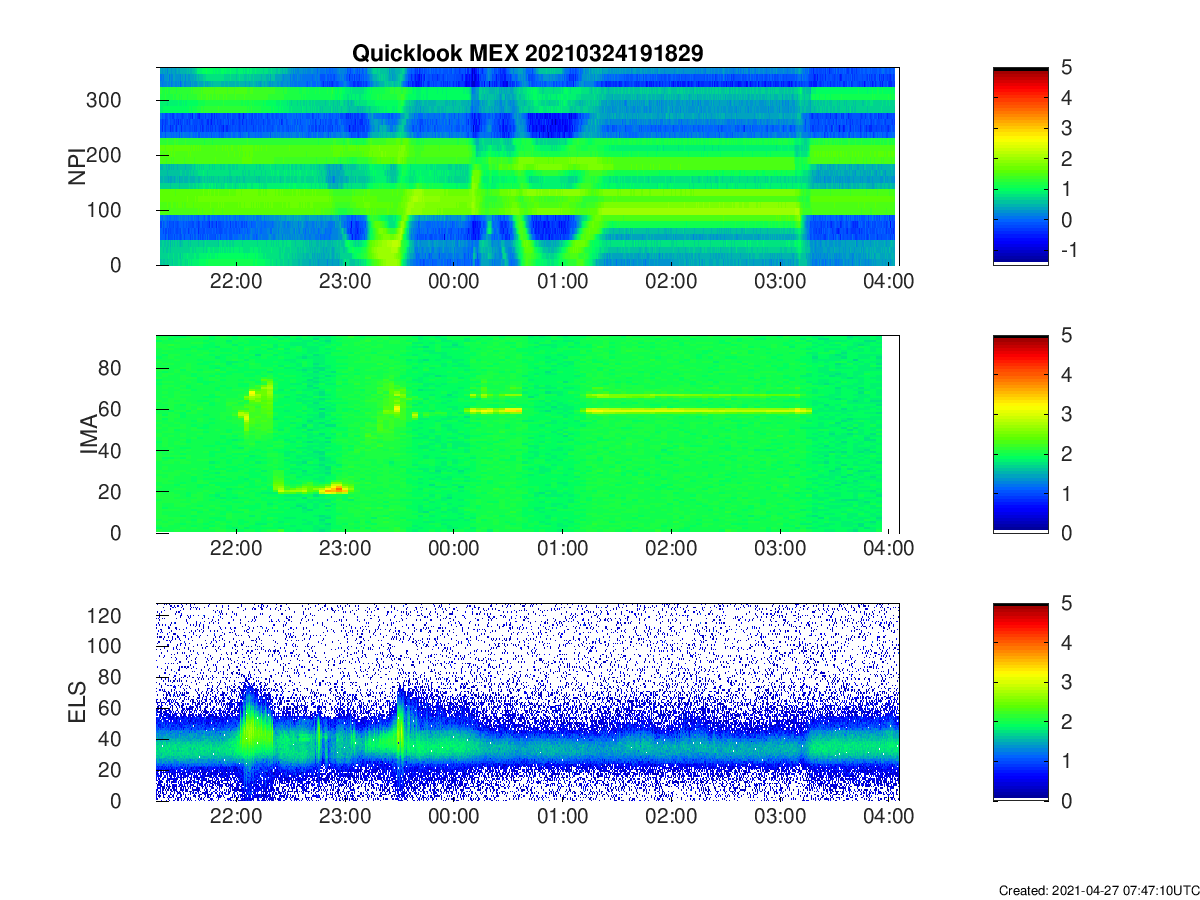Click the ELS panel colorbar

(x=1021, y=702)
